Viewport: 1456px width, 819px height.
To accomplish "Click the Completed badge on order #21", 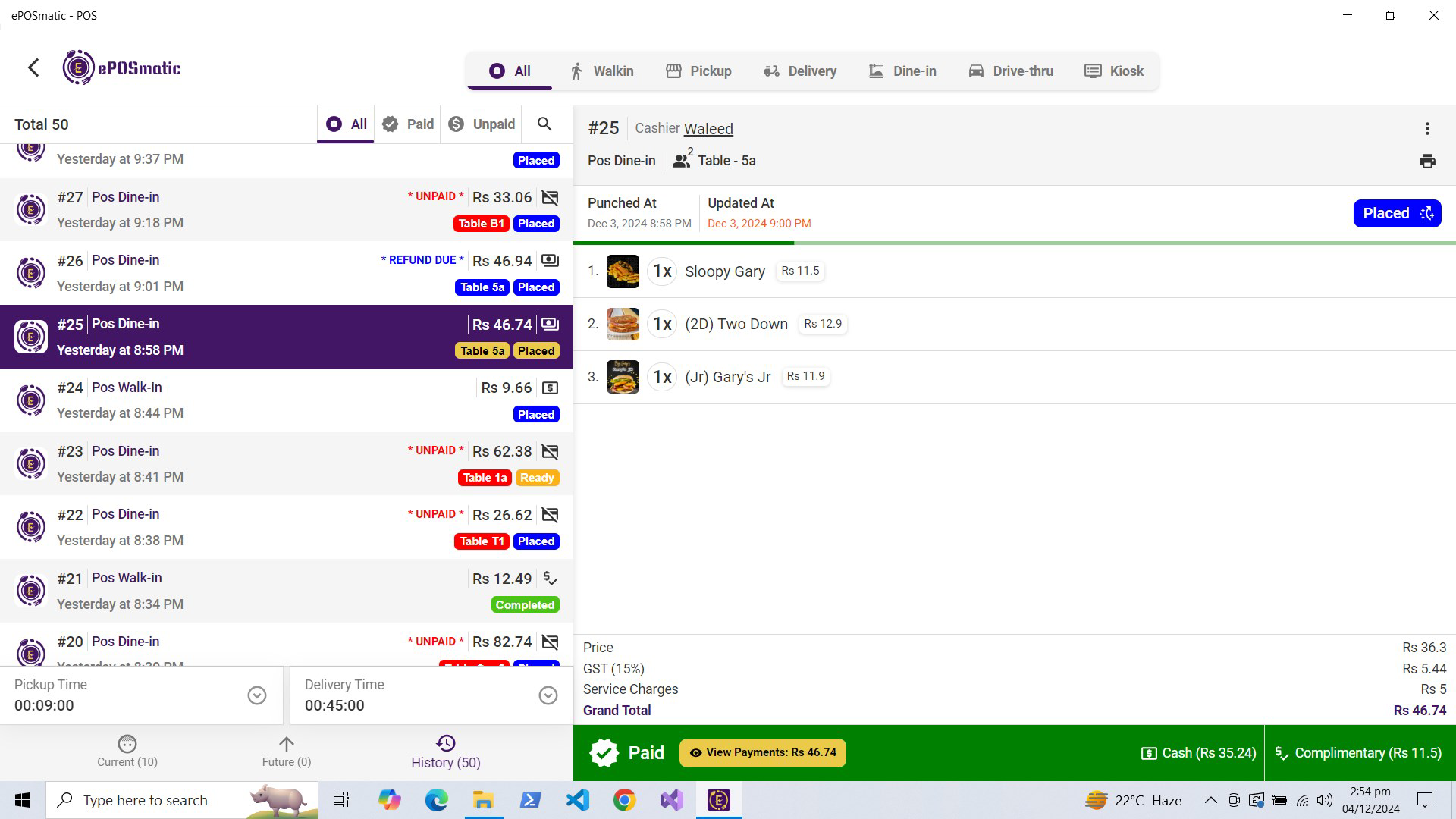I will pos(525,605).
